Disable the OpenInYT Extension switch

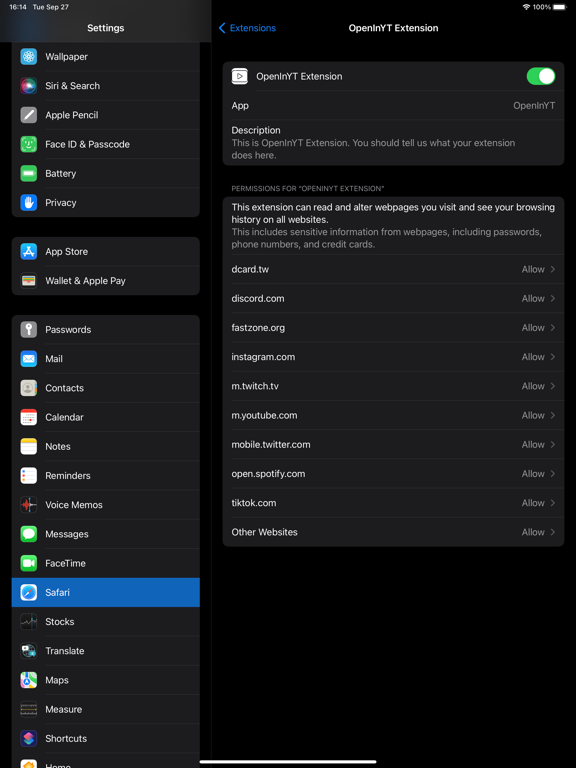pos(541,76)
